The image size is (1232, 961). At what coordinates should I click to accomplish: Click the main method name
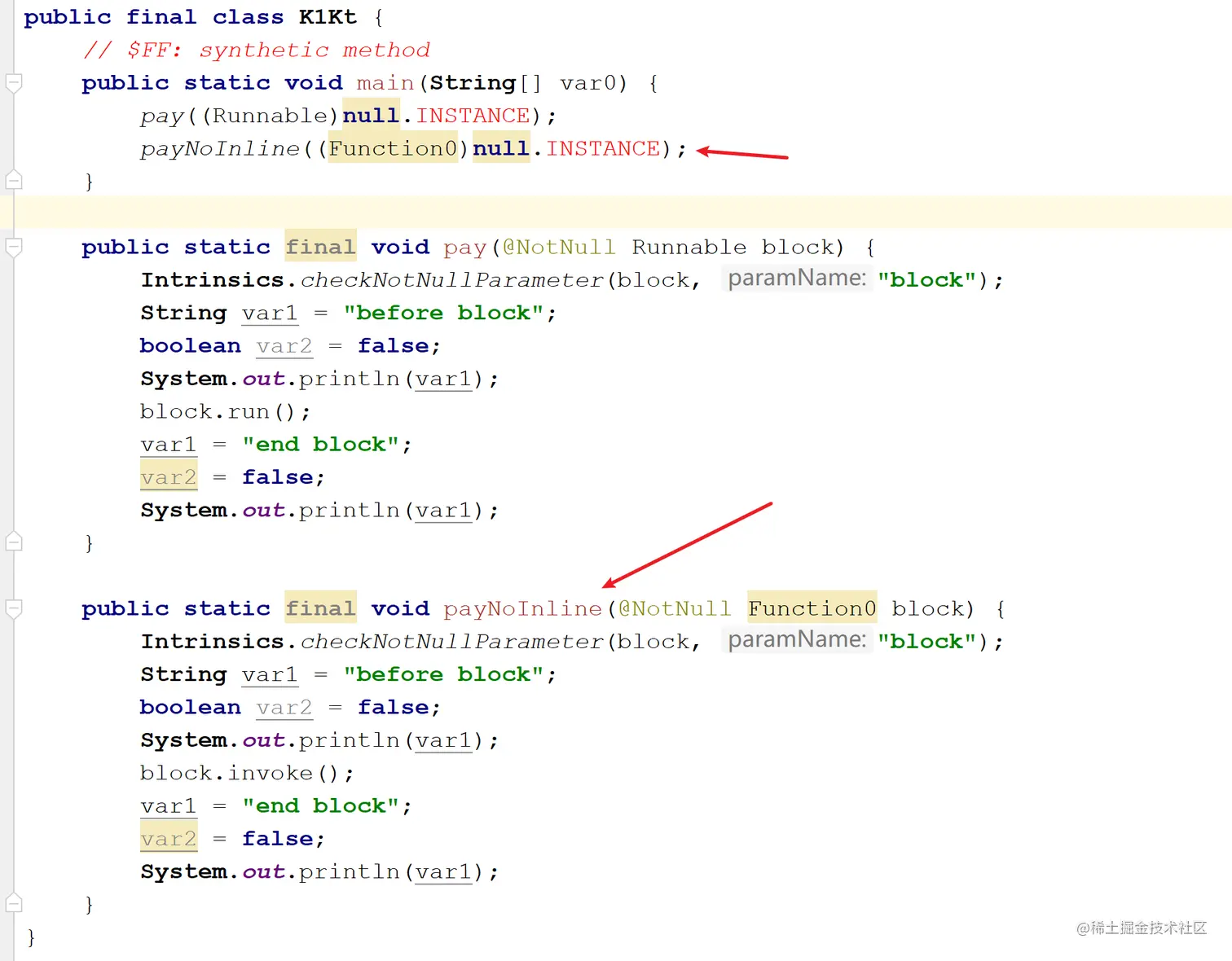click(x=385, y=83)
